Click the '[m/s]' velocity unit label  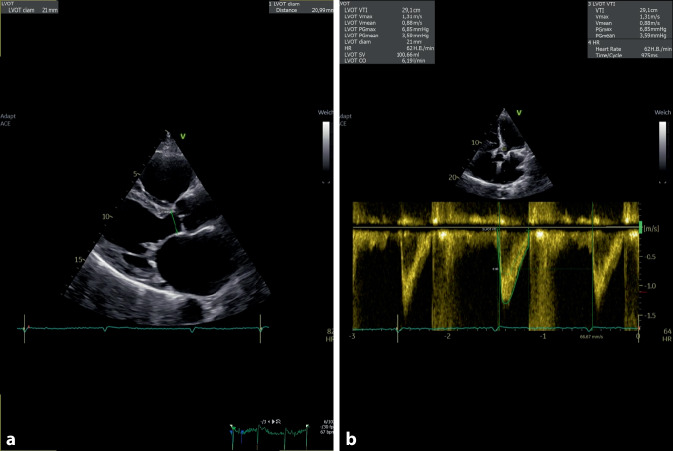651,229
